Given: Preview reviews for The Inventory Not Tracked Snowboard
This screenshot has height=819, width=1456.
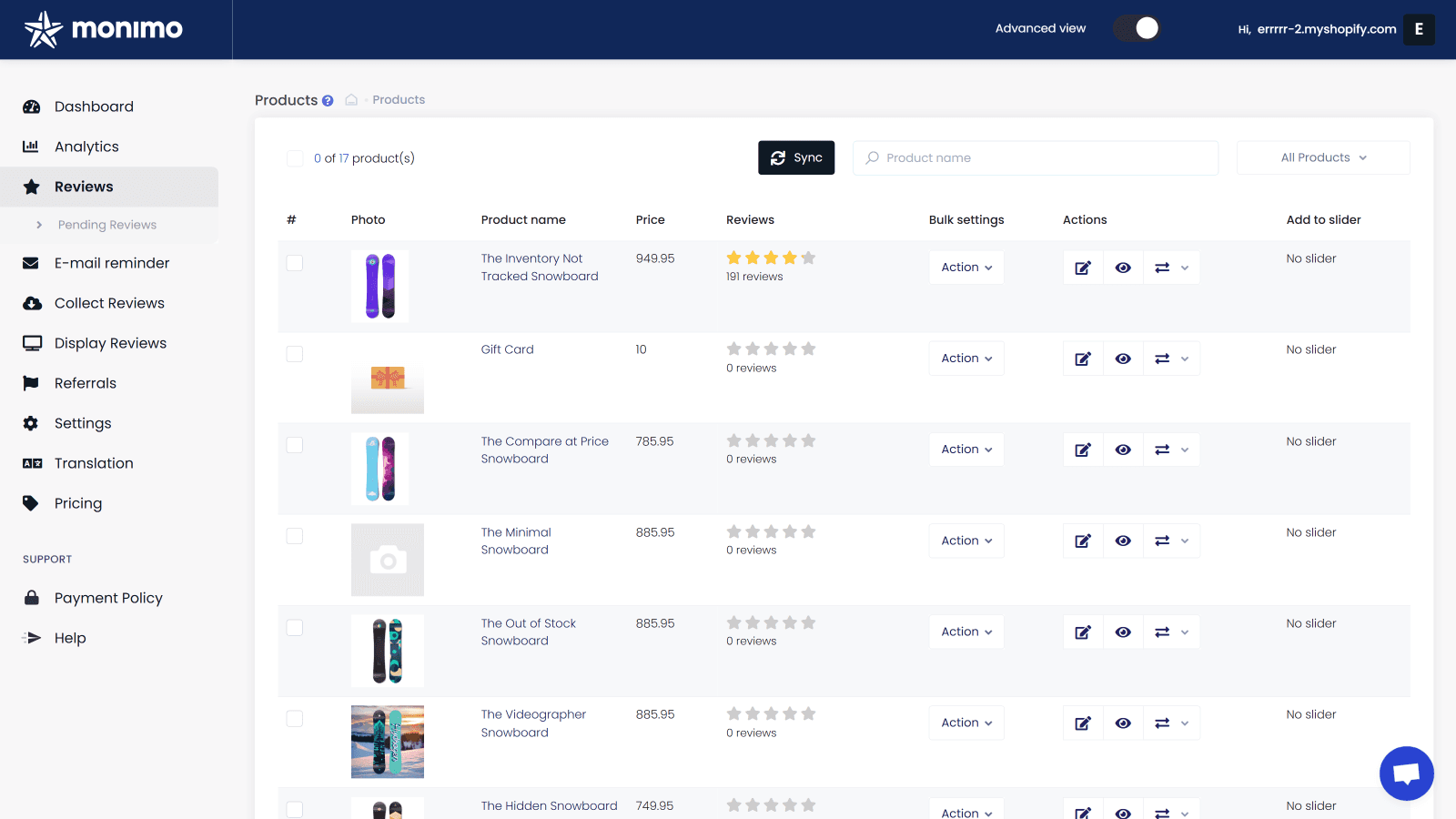Looking at the screenshot, I should click(1123, 267).
